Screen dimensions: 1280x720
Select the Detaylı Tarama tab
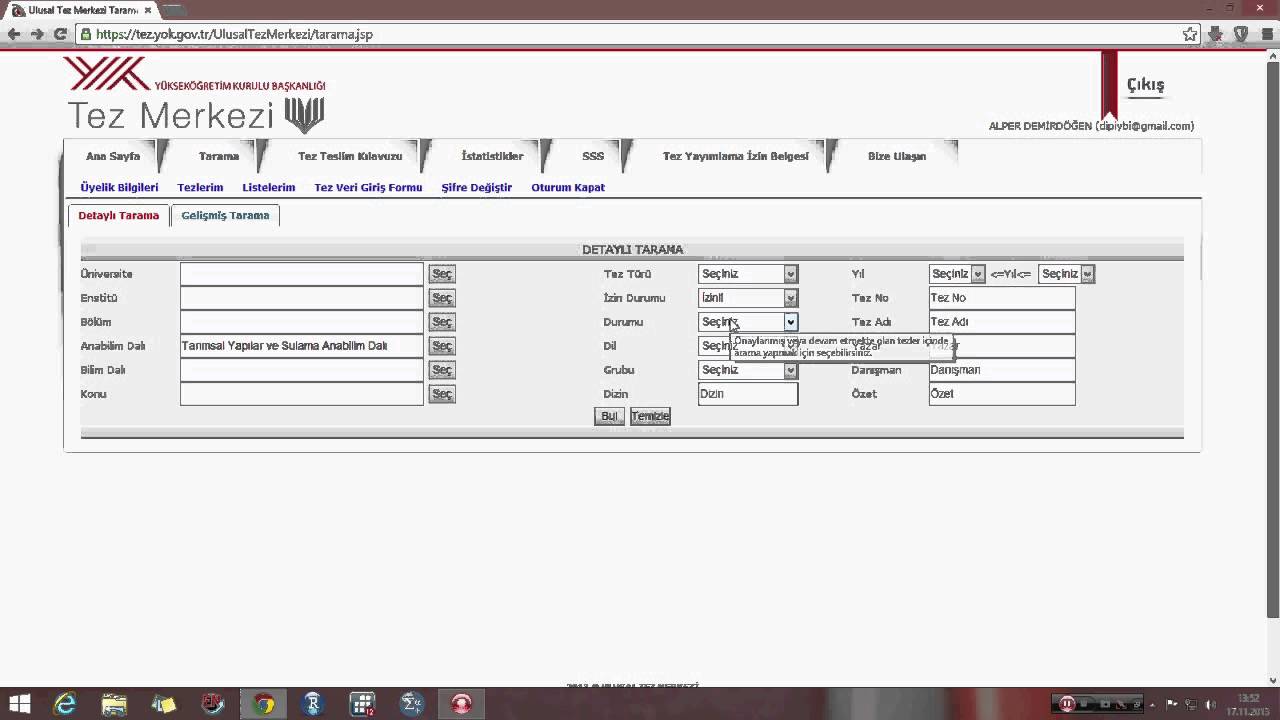click(x=118, y=215)
